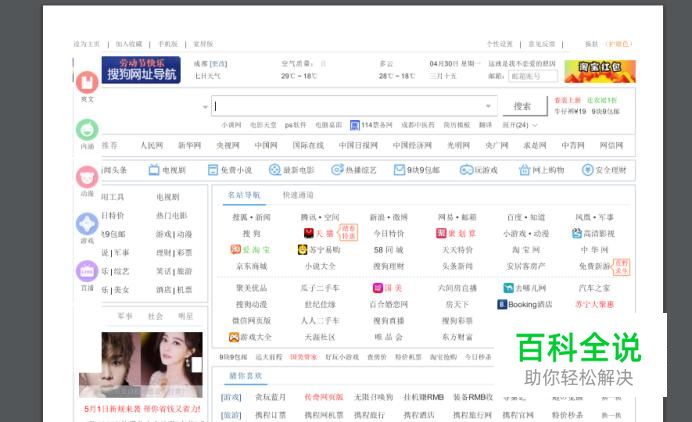
Task: Open the purple 直播 sidebar icon
Action: point(87,271)
